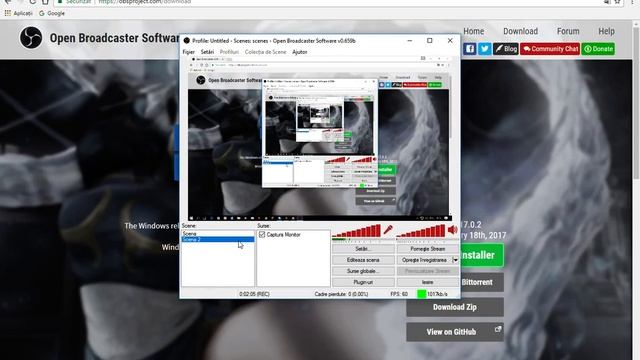
Task: Click the green Installer button on webpage
Action: pos(482,255)
